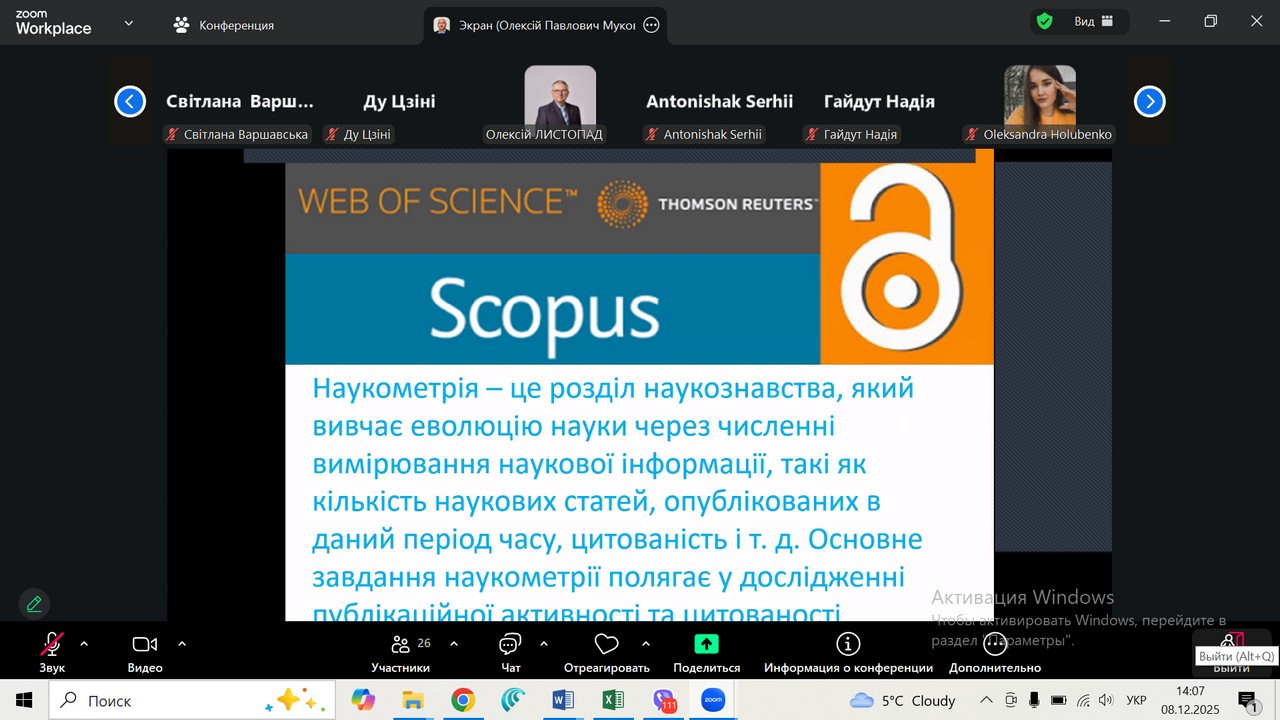The image size is (1280, 720).
Task: Open Windows Start menu
Action: click(24, 700)
